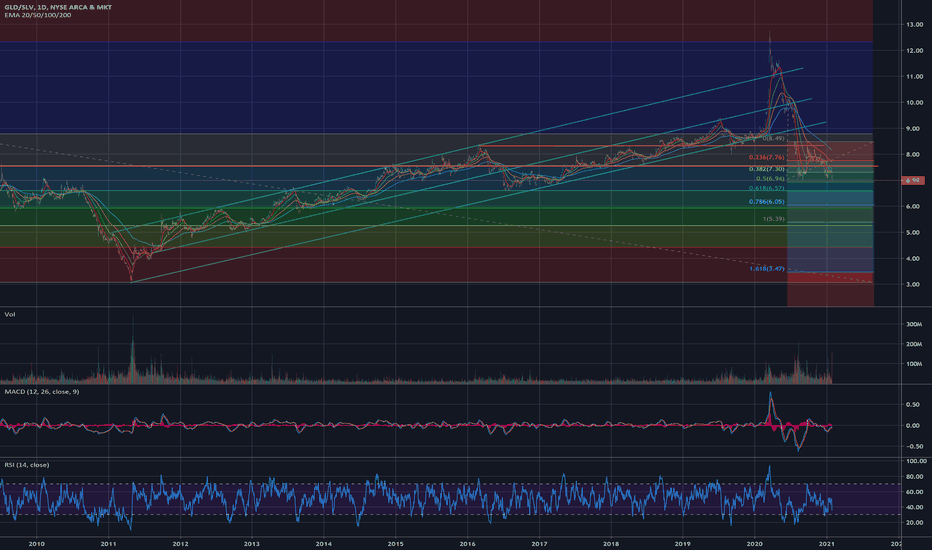Click the 2017 year on time axis

(539, 543)
